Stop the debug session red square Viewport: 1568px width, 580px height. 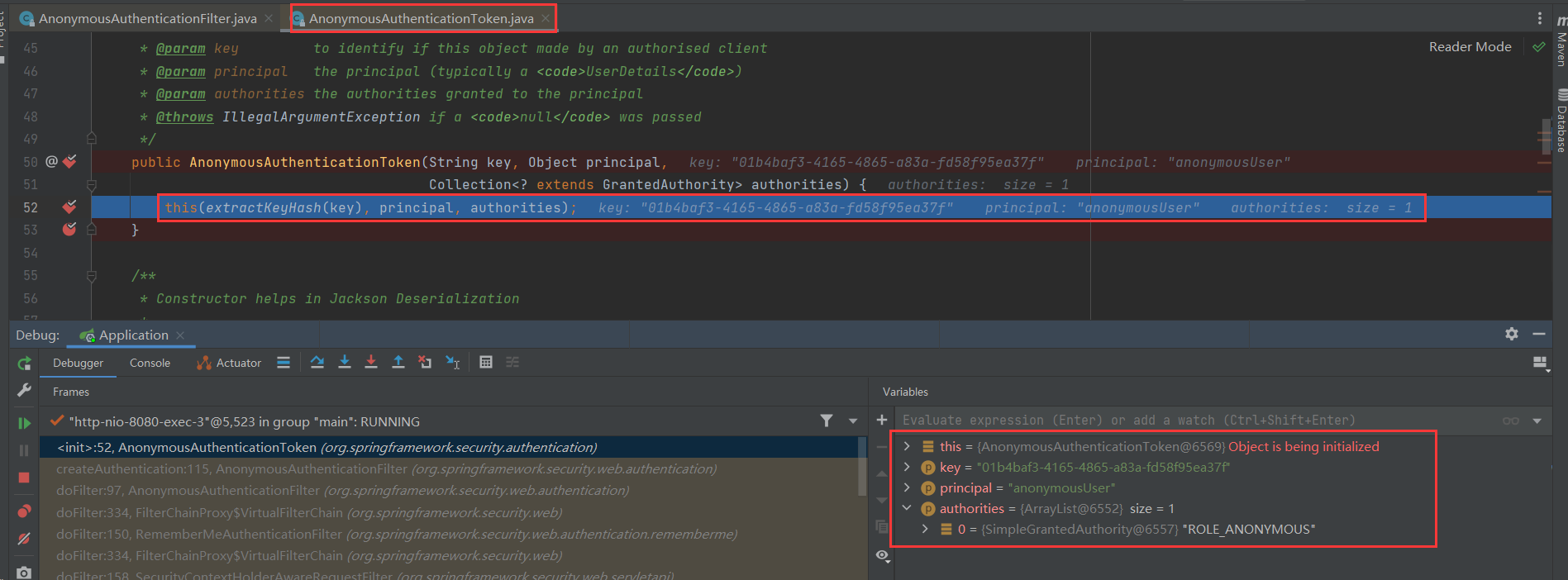[x=24, y=478]
